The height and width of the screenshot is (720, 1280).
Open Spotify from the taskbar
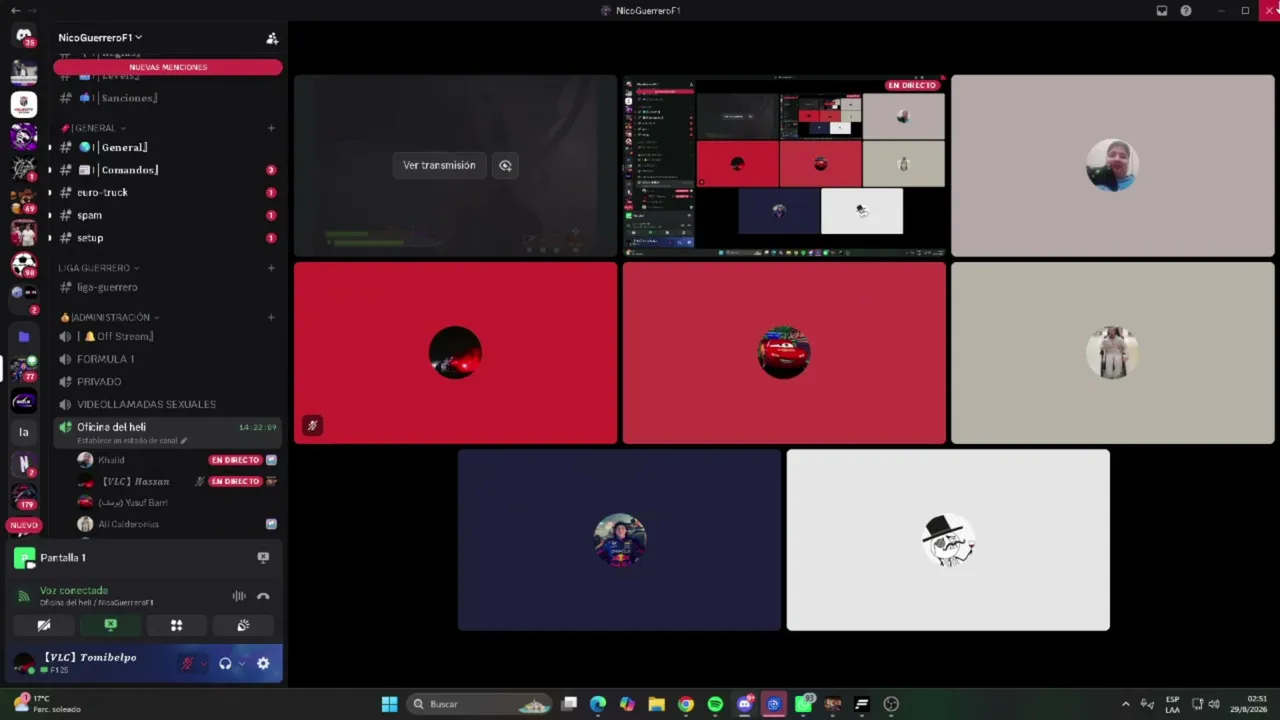click(715, 704)
